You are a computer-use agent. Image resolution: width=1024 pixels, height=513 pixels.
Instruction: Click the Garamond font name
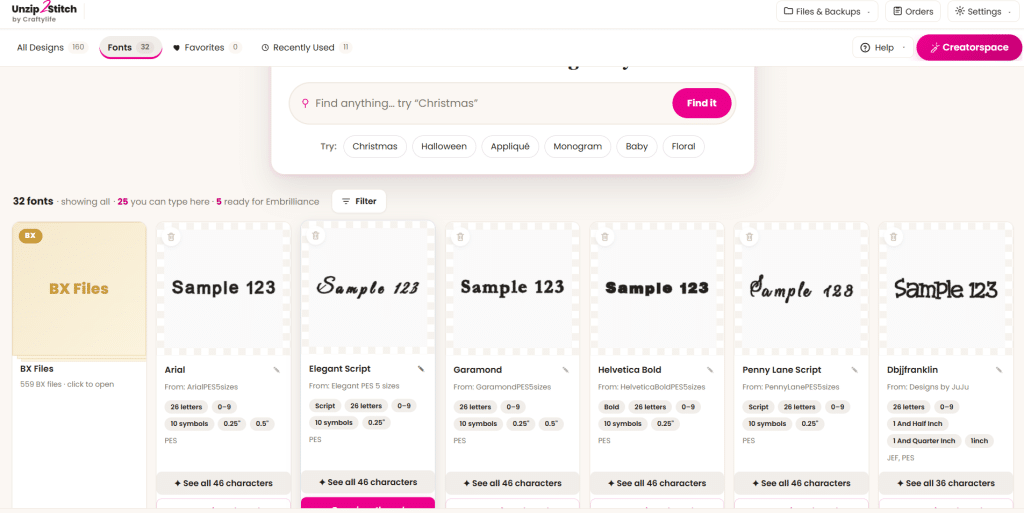(x=477, y=370)
